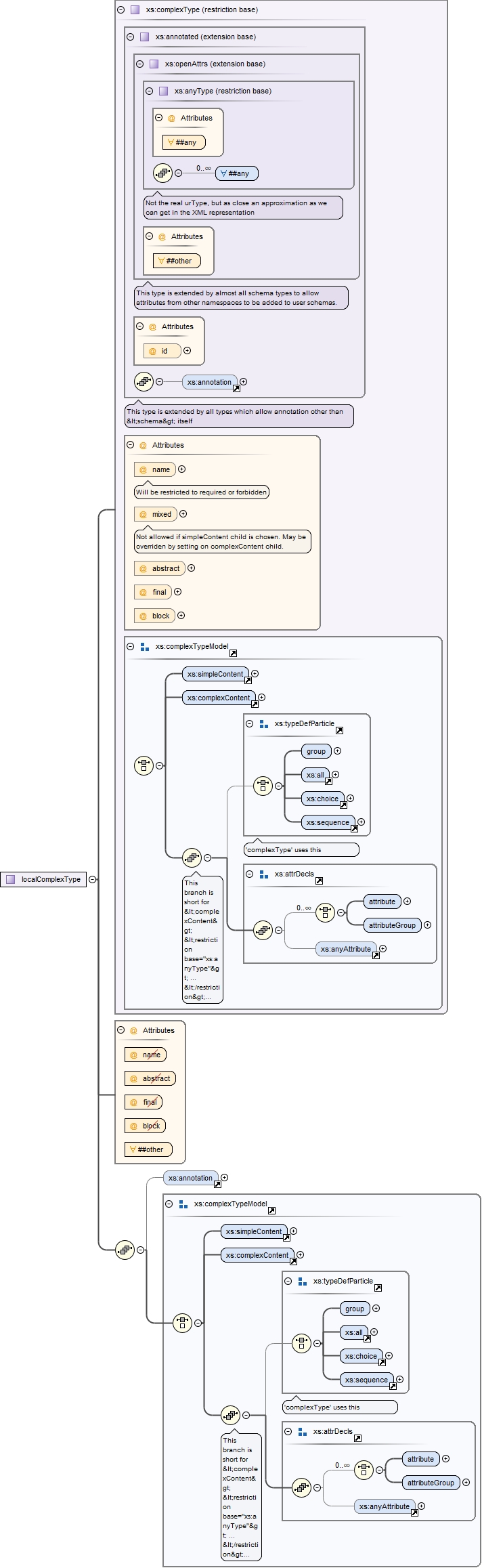Expand the block attribute that is not crossed out
Screen dimensions: 482x1568
(x=181, y=616)
